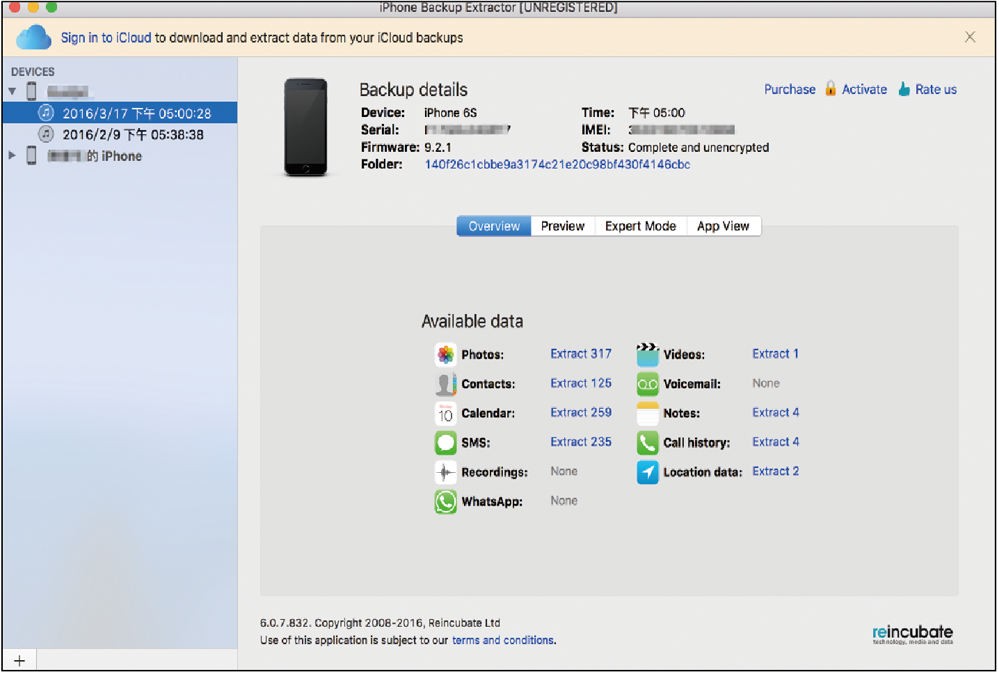The height and width of the screenshot is (675, 999).
Task: Click the Voicemail icon
Action: click(647, 384)
